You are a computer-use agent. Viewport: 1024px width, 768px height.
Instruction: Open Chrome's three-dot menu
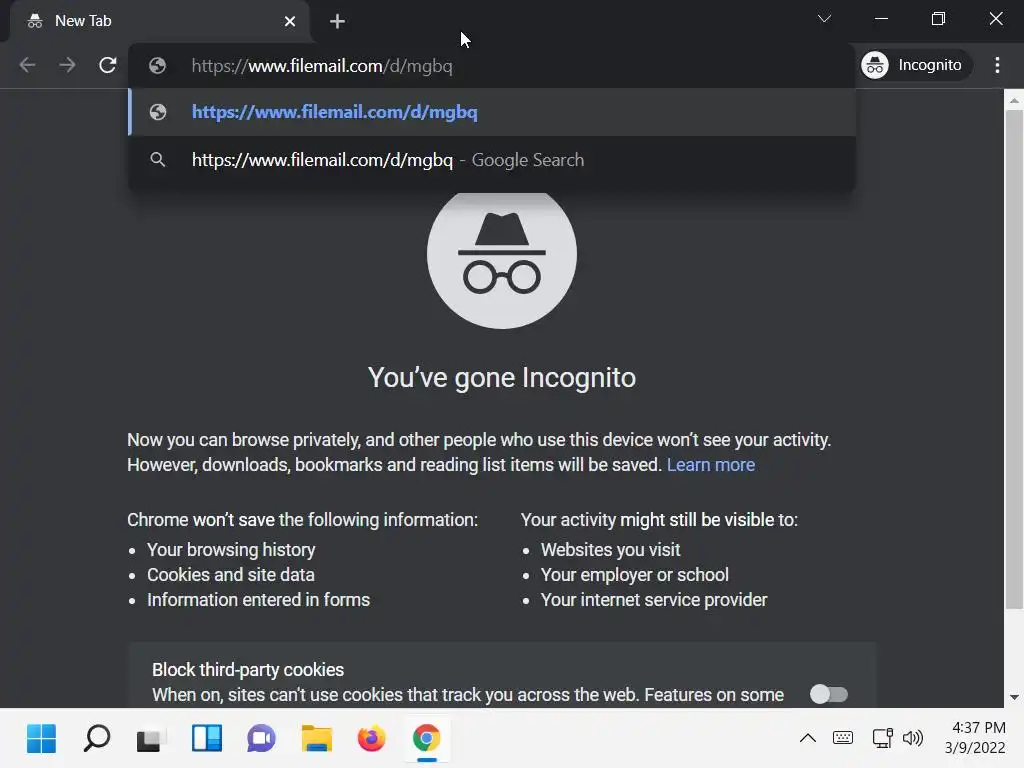coord(997,65)
